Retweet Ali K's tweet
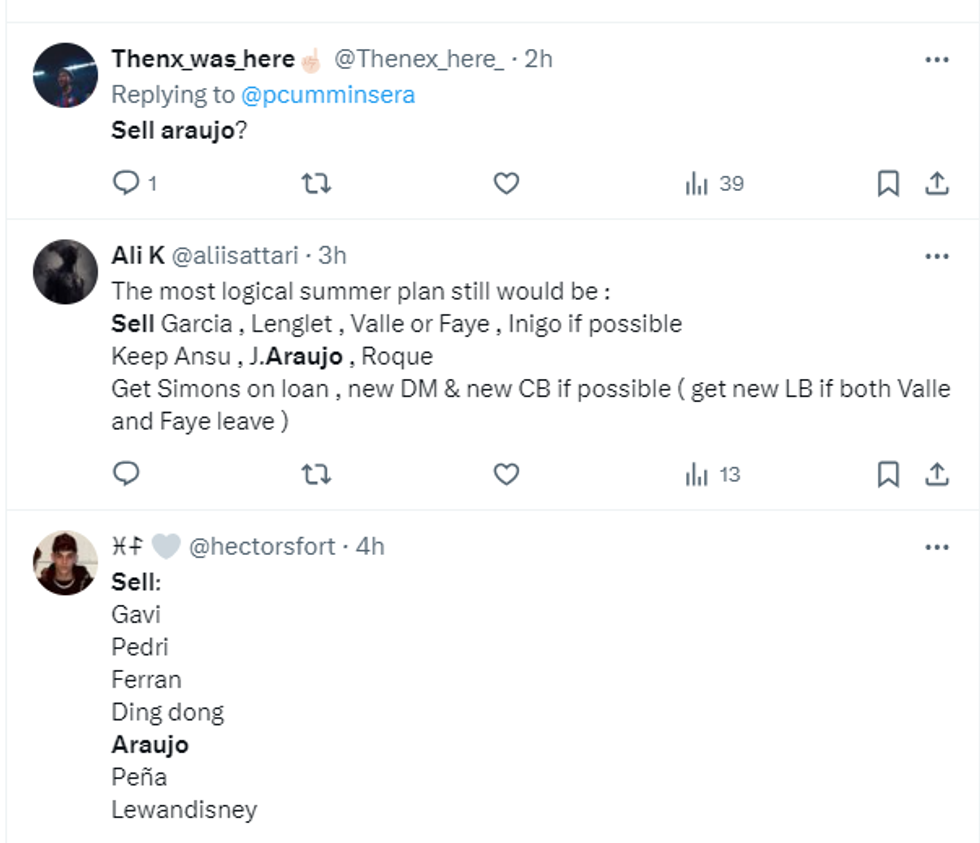This screenshot has height=843, width=980. [x=319, y=474]
